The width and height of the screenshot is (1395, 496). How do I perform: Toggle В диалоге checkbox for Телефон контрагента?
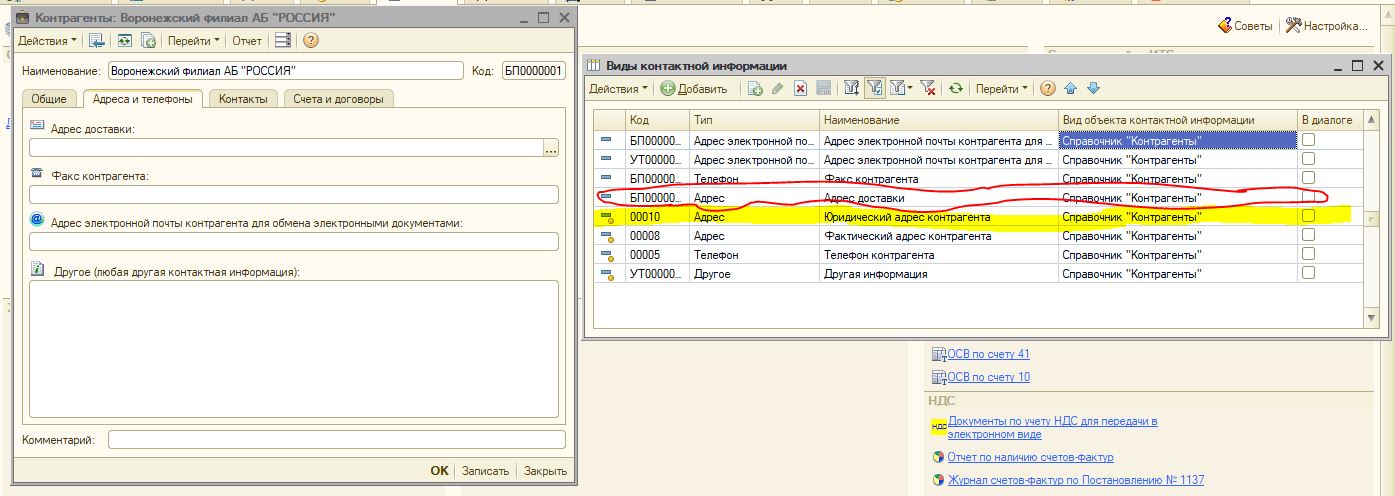click(1308, 254)
